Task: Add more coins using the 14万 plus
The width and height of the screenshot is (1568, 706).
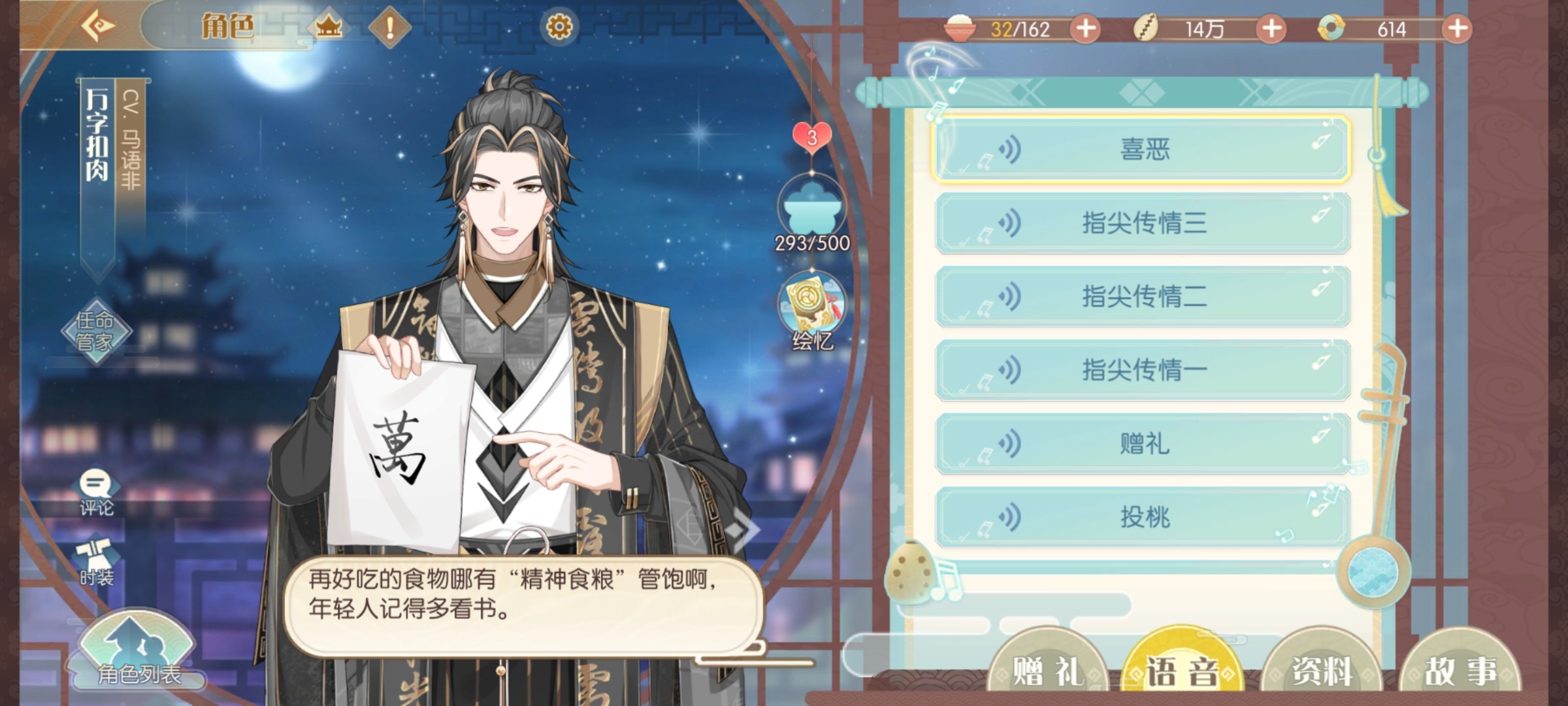Action: point(1271,29)
